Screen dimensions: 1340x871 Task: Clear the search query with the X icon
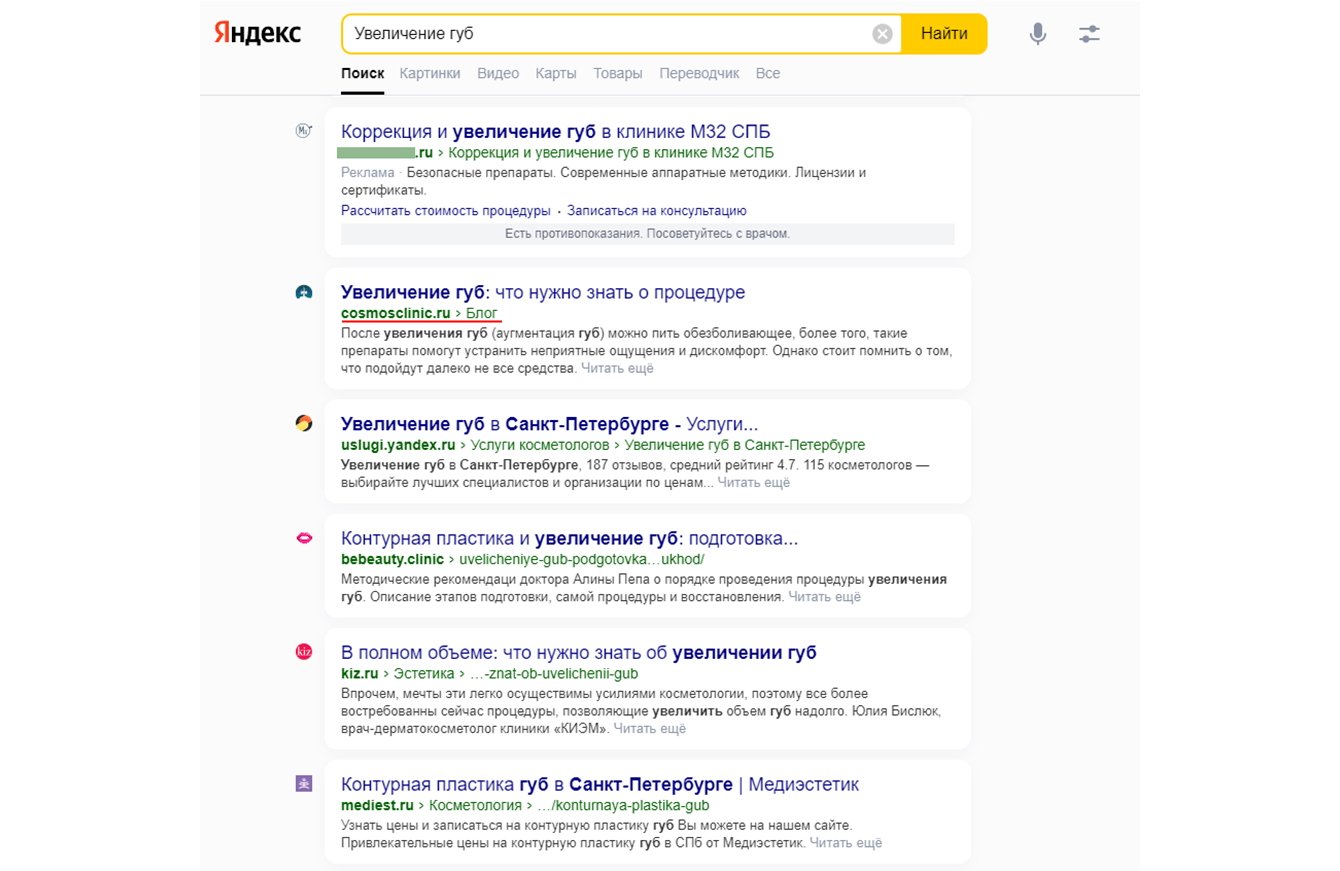pos(882,34)
